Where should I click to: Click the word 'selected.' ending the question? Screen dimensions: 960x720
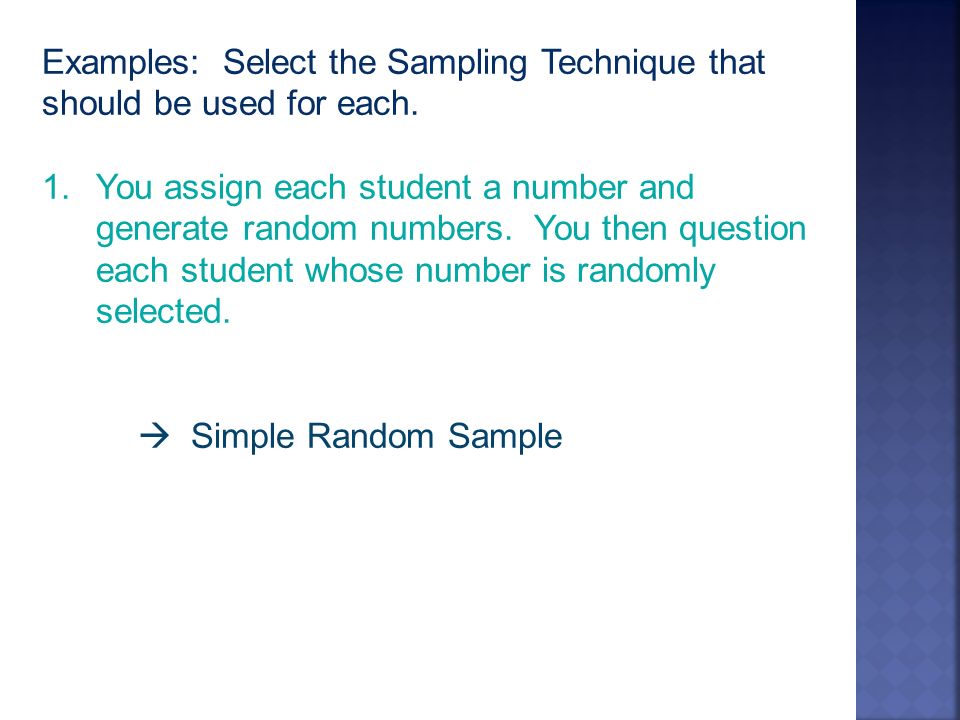coord(163,312)
